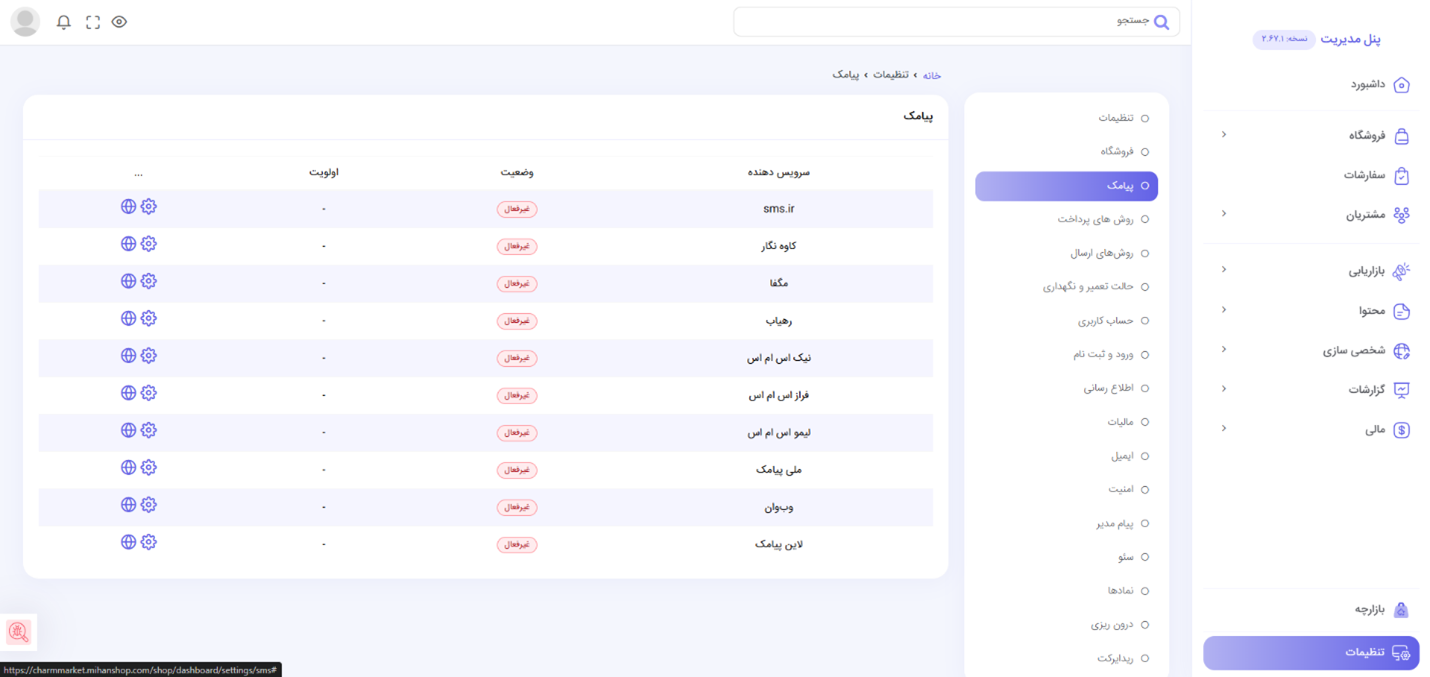1430x677 pixels.
Task: Expand the فروشگاه sidebar menu
Action: [1366, 135]
